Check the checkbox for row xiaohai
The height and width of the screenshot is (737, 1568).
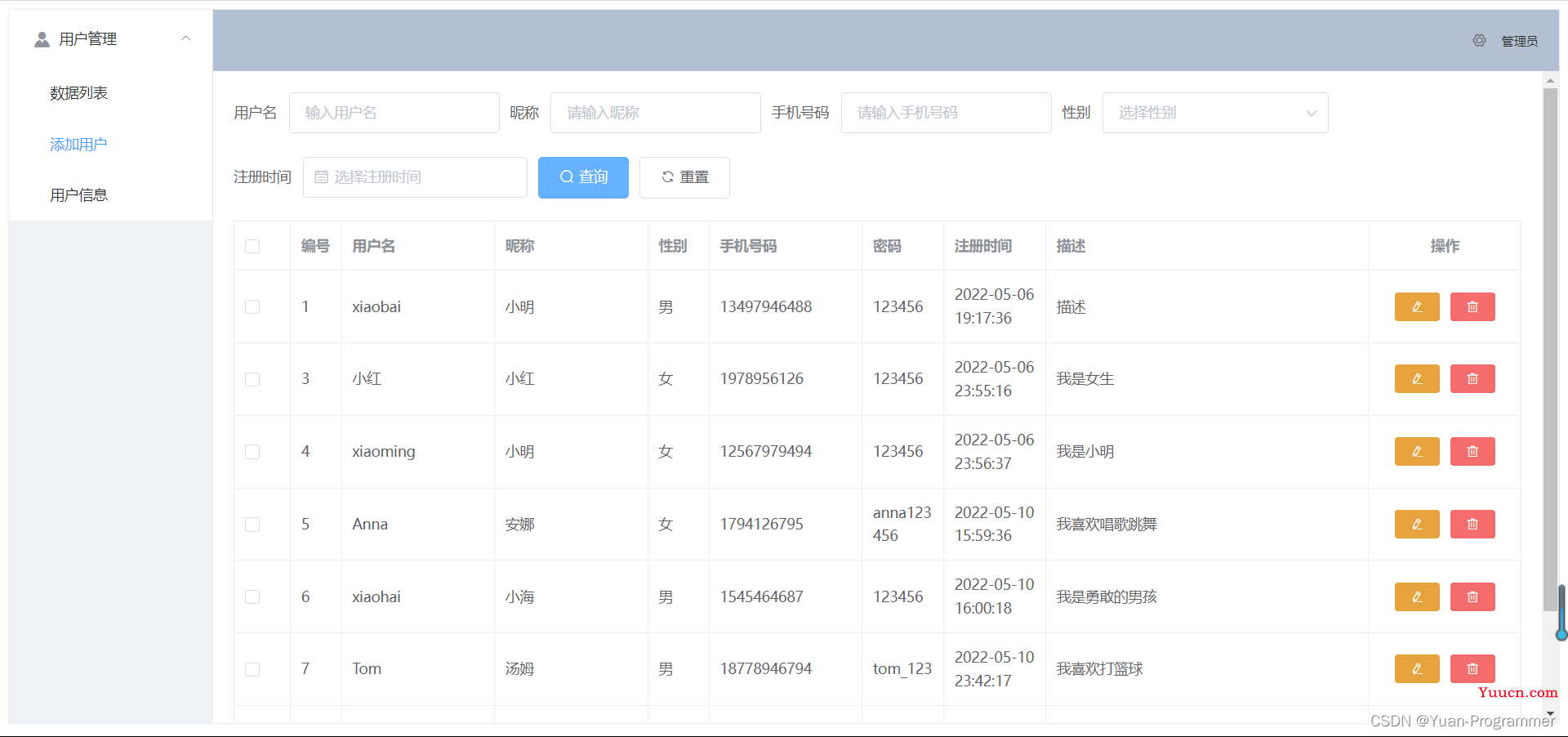[x=252, y=596]
